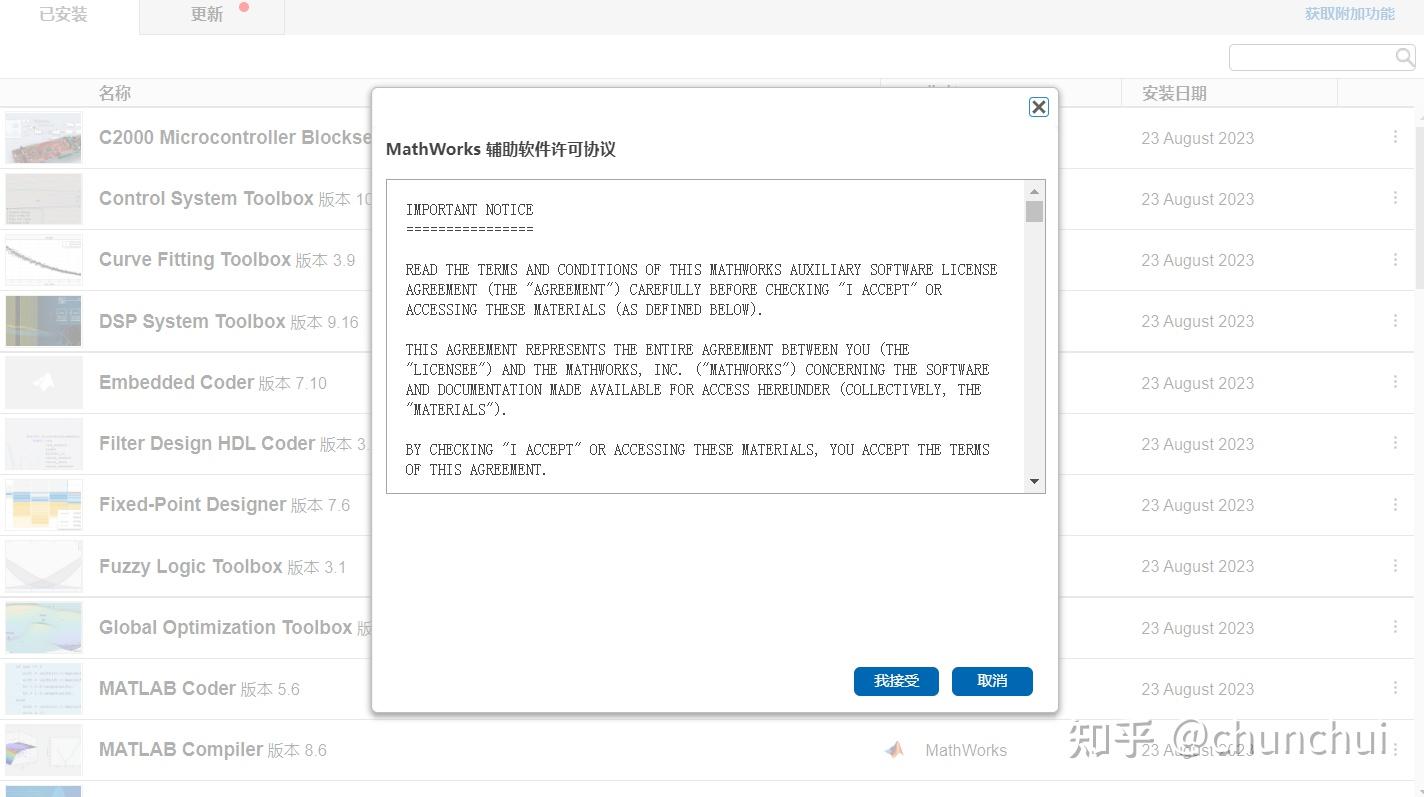The image size is (1424, 797).
Task: Click the Fuzzy Logic Toolbox curve icon
Action: 43,566
